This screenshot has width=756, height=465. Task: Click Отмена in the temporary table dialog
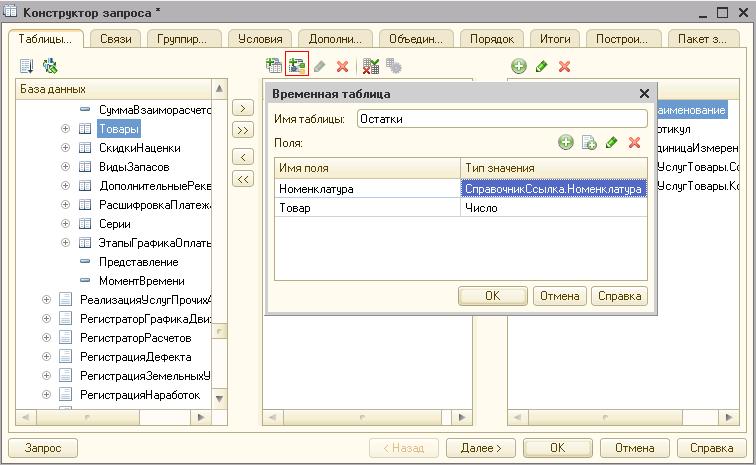click(x=558, y=296)
